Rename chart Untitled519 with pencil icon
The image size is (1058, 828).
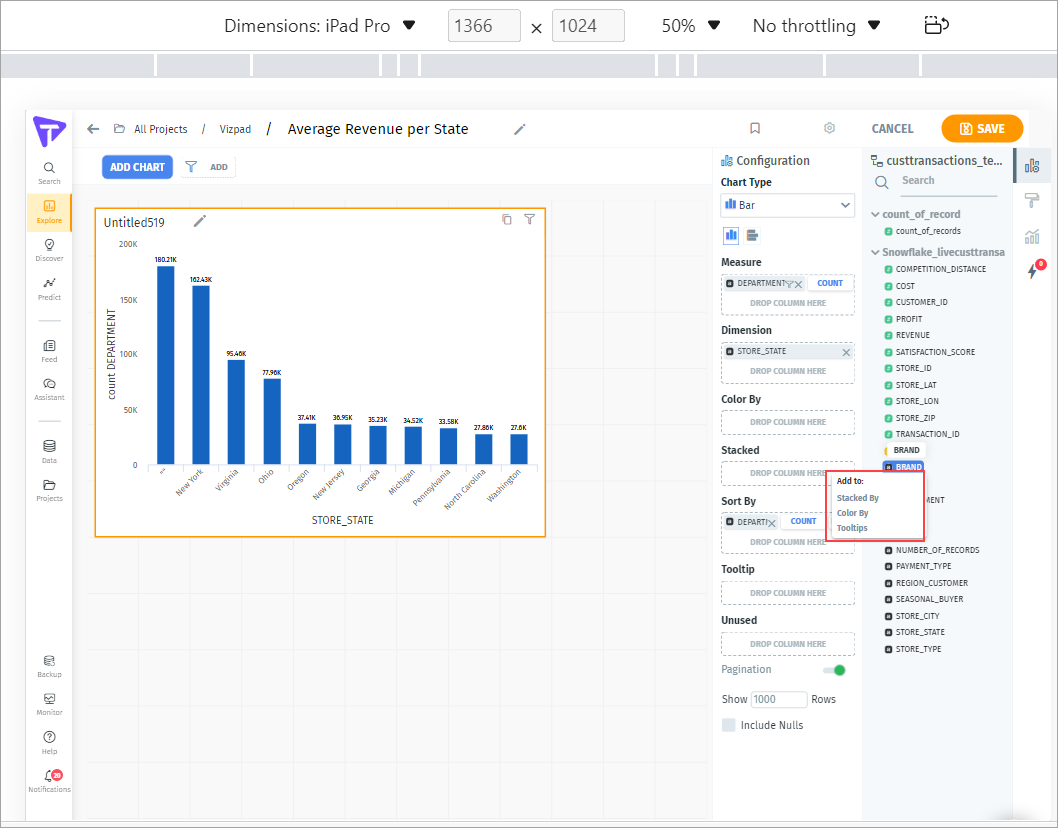pos(200,221)
